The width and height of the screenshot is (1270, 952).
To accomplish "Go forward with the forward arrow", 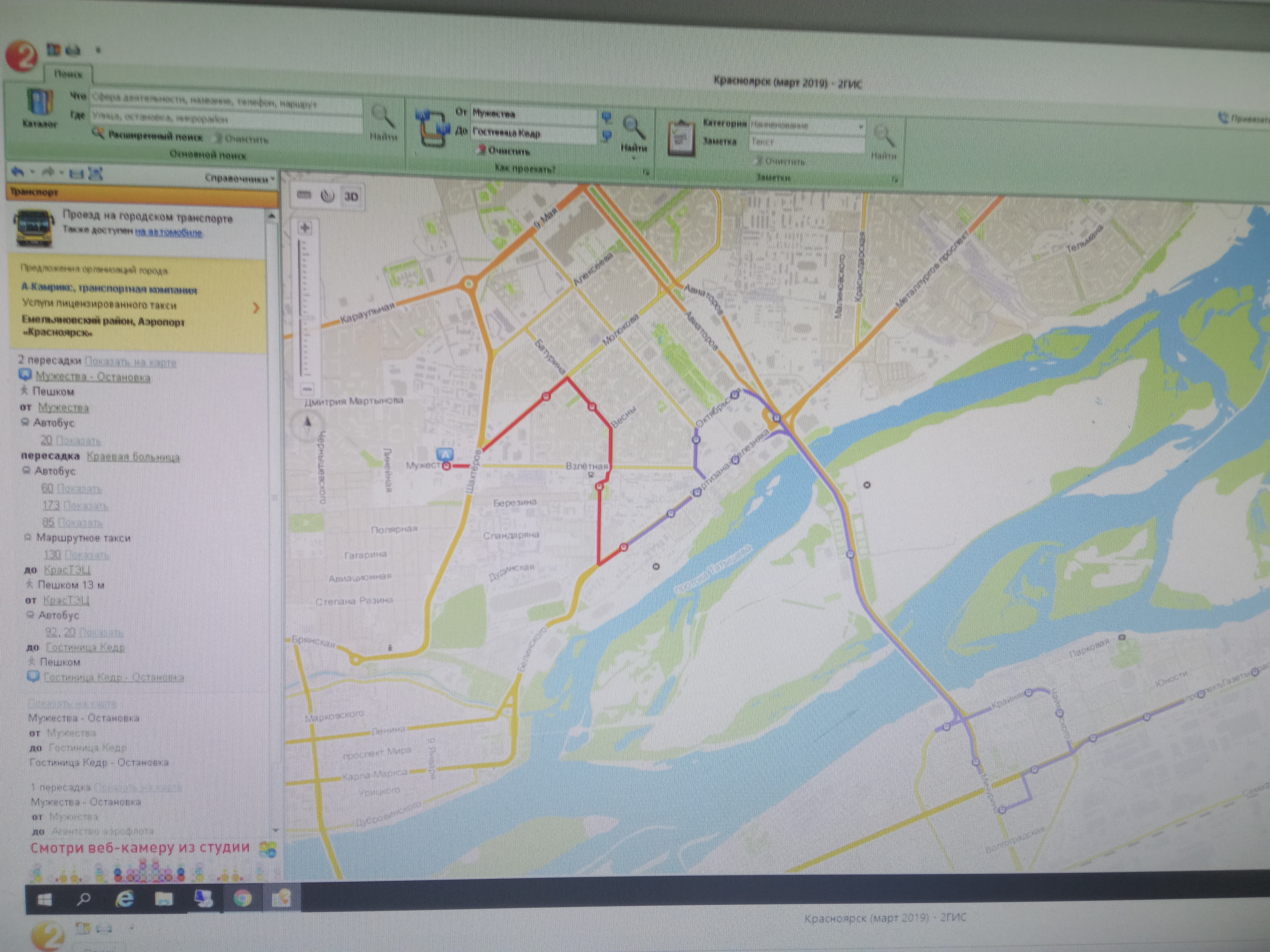I will point(48,171).
